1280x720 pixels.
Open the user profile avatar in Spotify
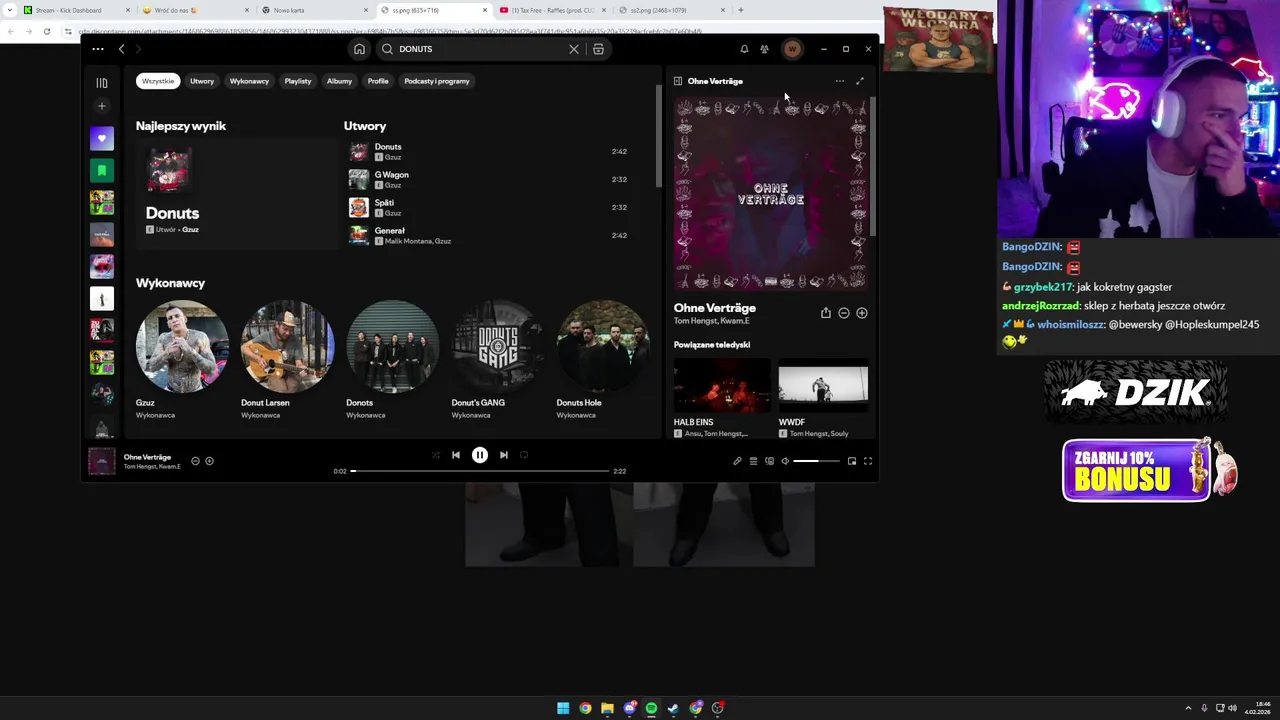[792, 49]
